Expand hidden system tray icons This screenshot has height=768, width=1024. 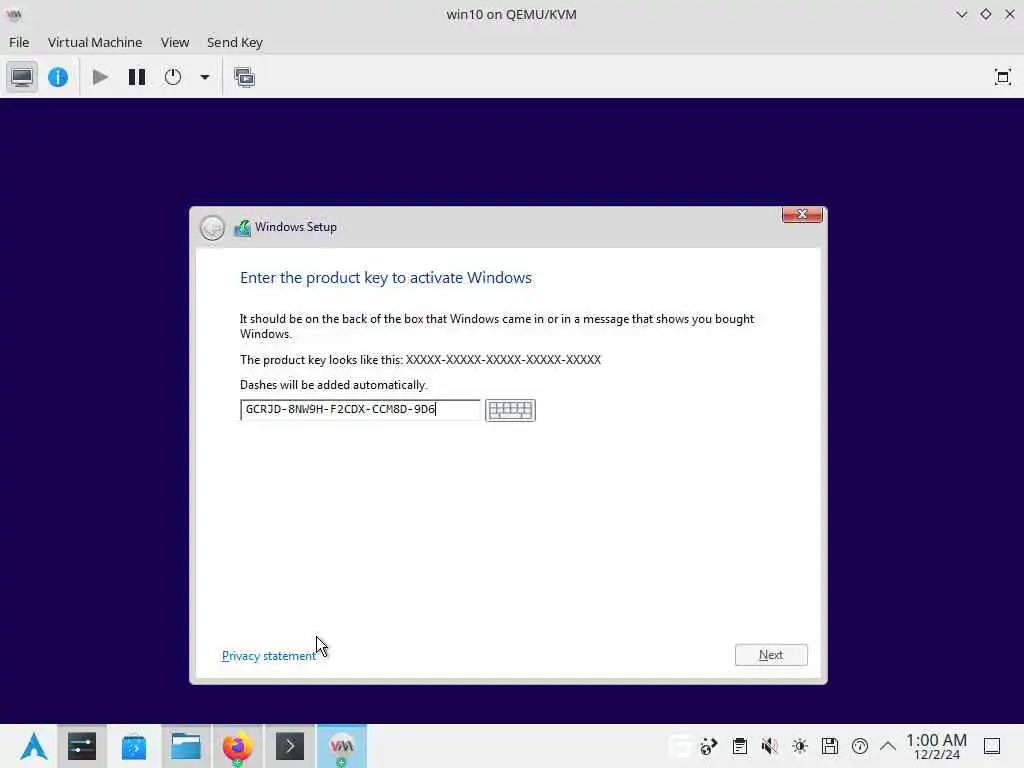click(x=888, y=746)
